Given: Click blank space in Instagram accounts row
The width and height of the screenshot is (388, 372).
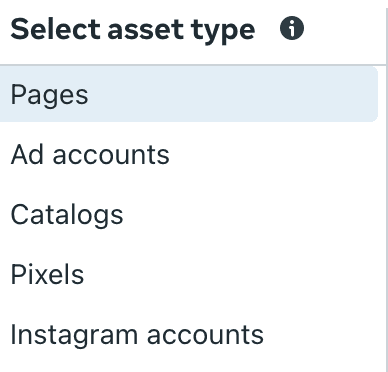Looking at the screenshot, I should pos(320,334).
